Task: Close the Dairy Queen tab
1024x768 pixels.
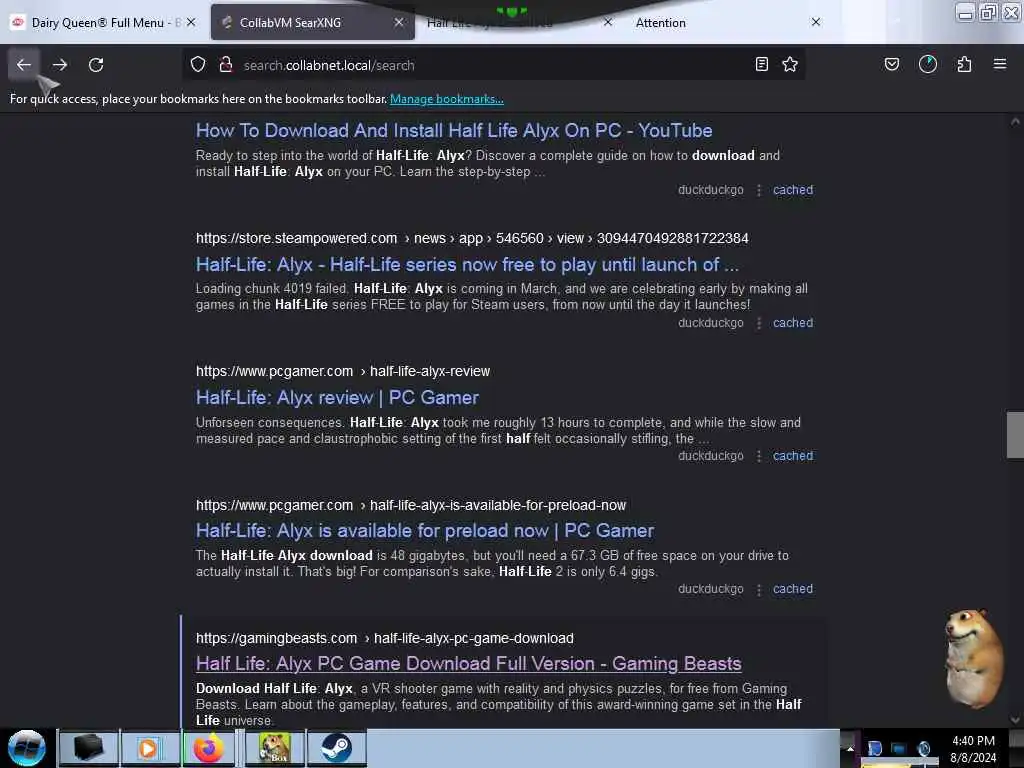Action: pos(191,22)
